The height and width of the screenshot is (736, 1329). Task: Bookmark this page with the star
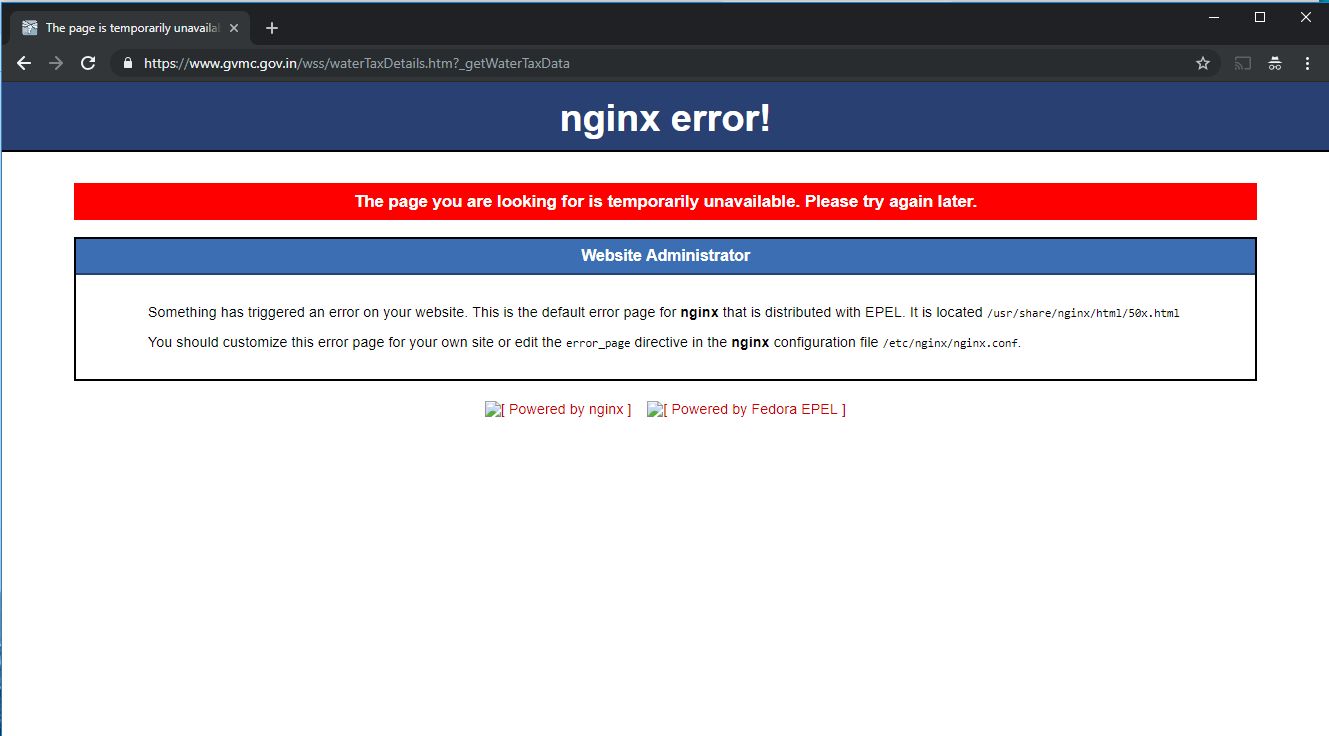tap(1203, 63)
